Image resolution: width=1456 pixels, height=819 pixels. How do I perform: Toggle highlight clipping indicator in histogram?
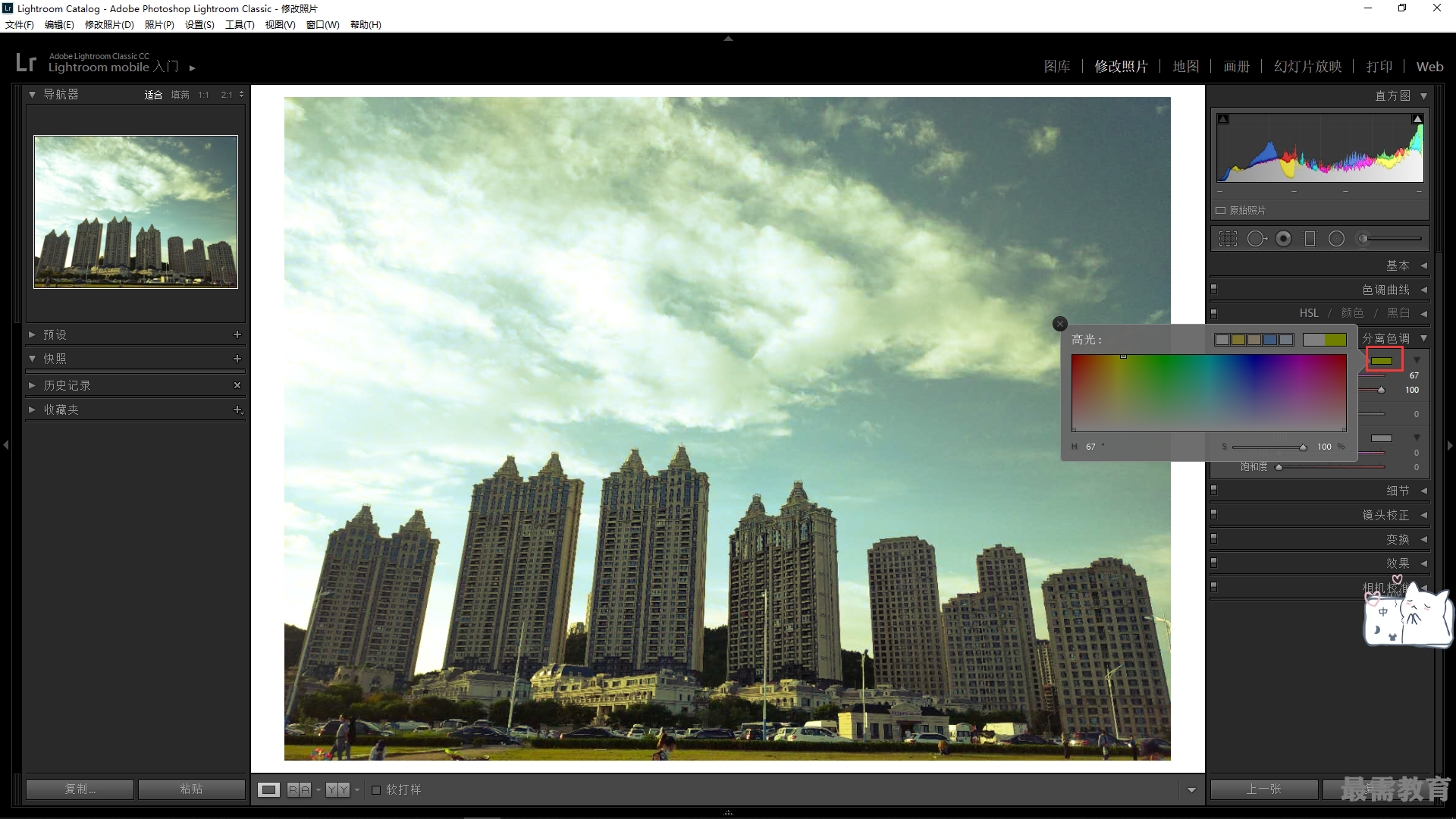tap(1417, 119)
